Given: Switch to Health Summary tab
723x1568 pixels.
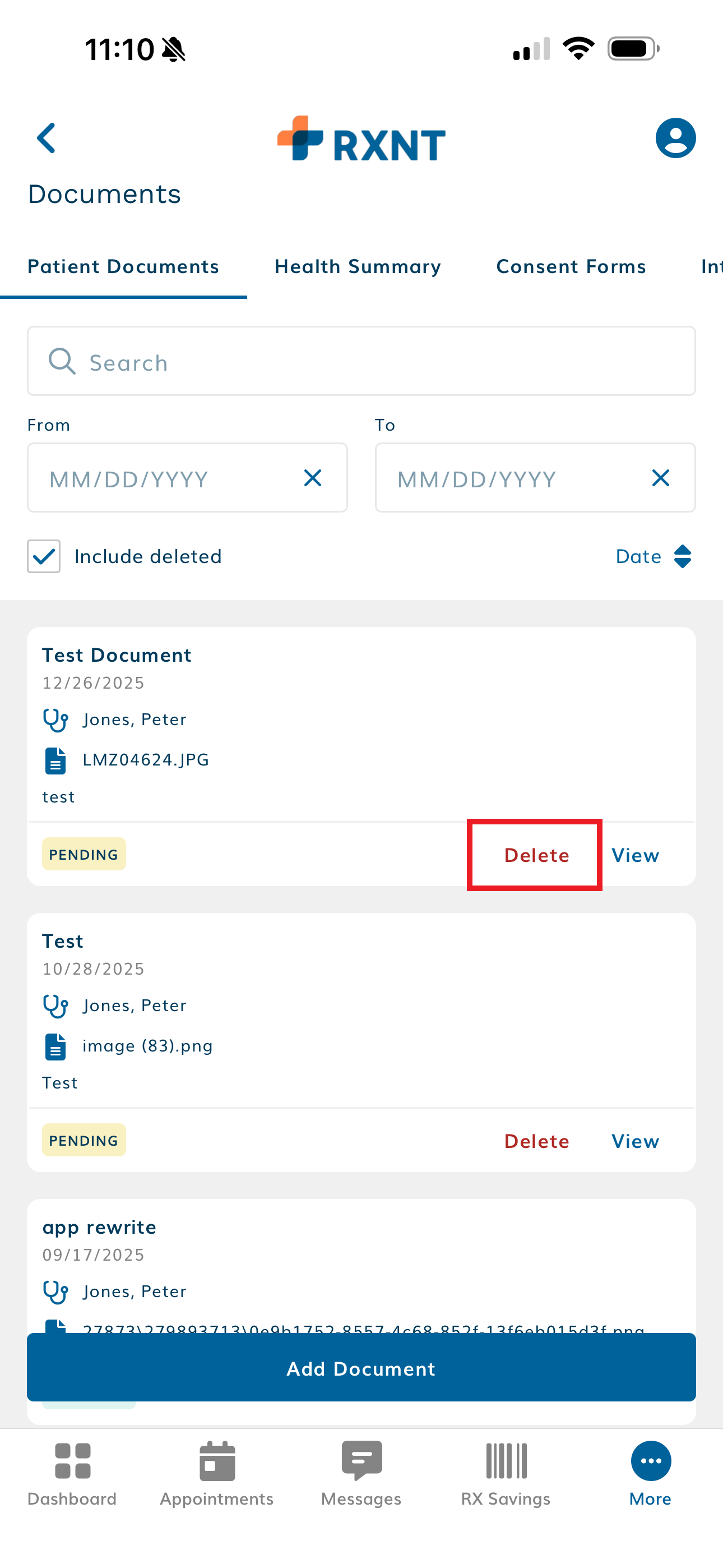Looking at the screenshot, I should 358,266.
